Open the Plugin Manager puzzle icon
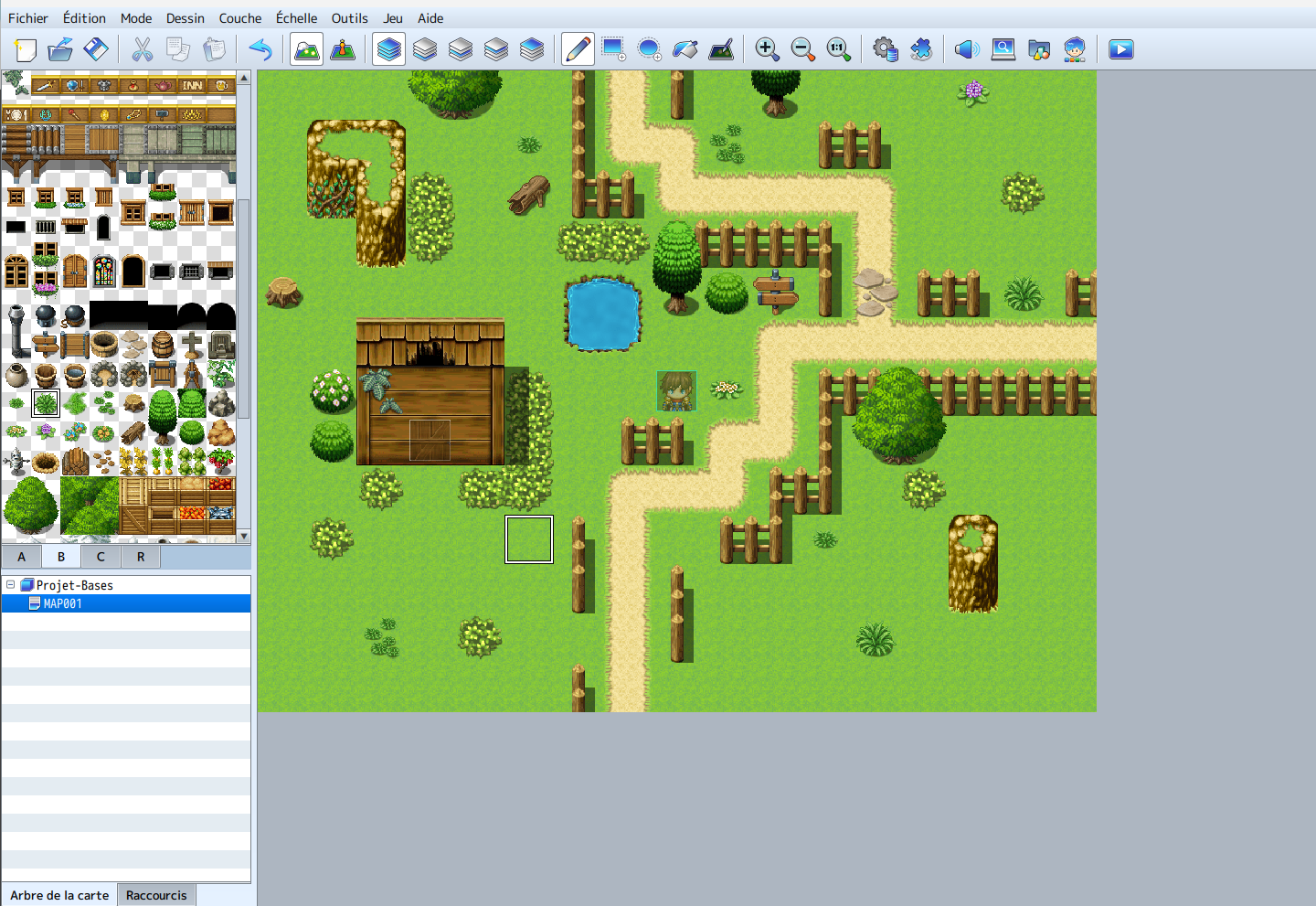 coord(921,49)
